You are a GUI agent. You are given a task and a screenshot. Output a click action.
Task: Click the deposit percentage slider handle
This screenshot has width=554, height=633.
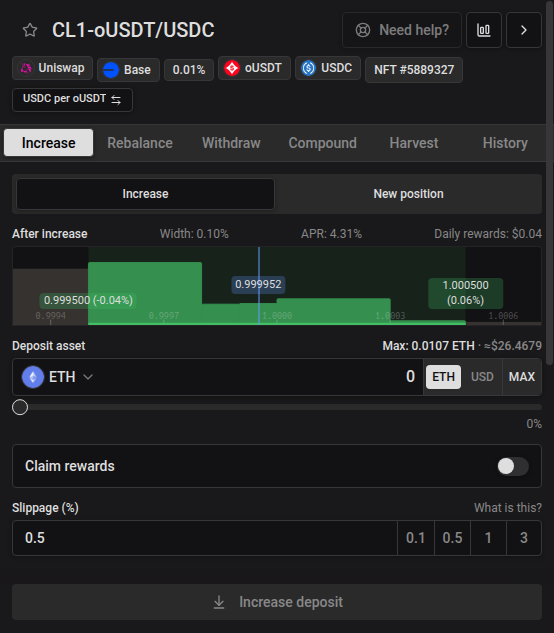click(x=20, y=407)
